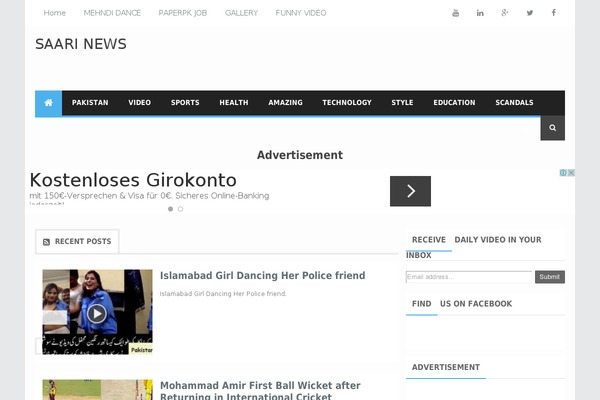The width and height of the screenshot is (600, 400).
Task: Click the ad subtitle about 150€-Versprechen
Action: point(149,196)
